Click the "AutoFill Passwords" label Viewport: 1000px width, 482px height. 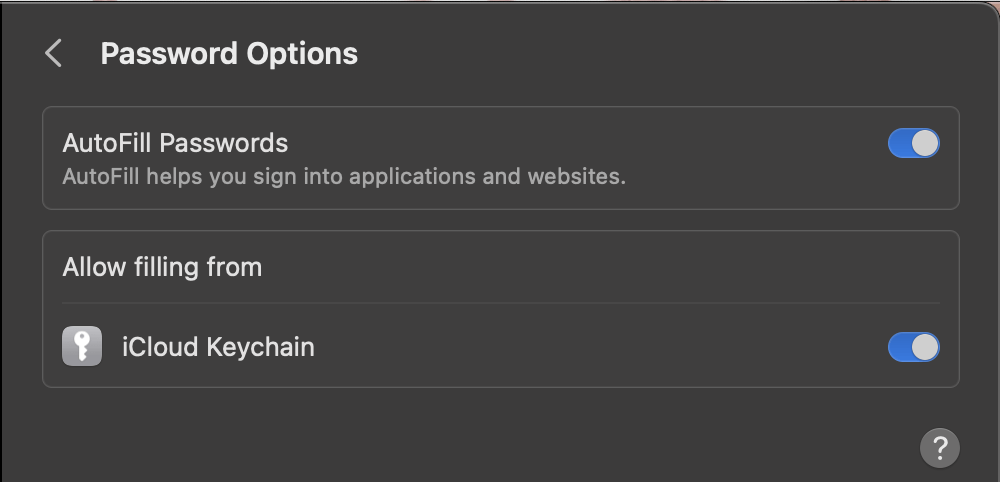tap(175, 143)
